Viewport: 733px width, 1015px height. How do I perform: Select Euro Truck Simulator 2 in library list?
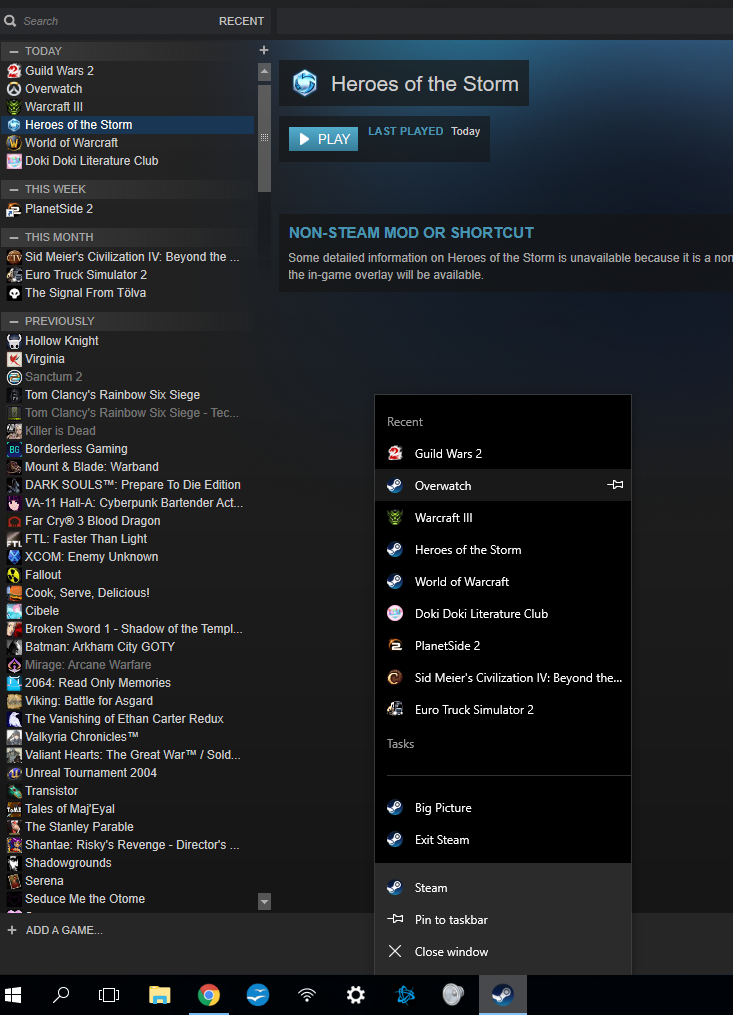pyautogui.click(x=128, y=275)
